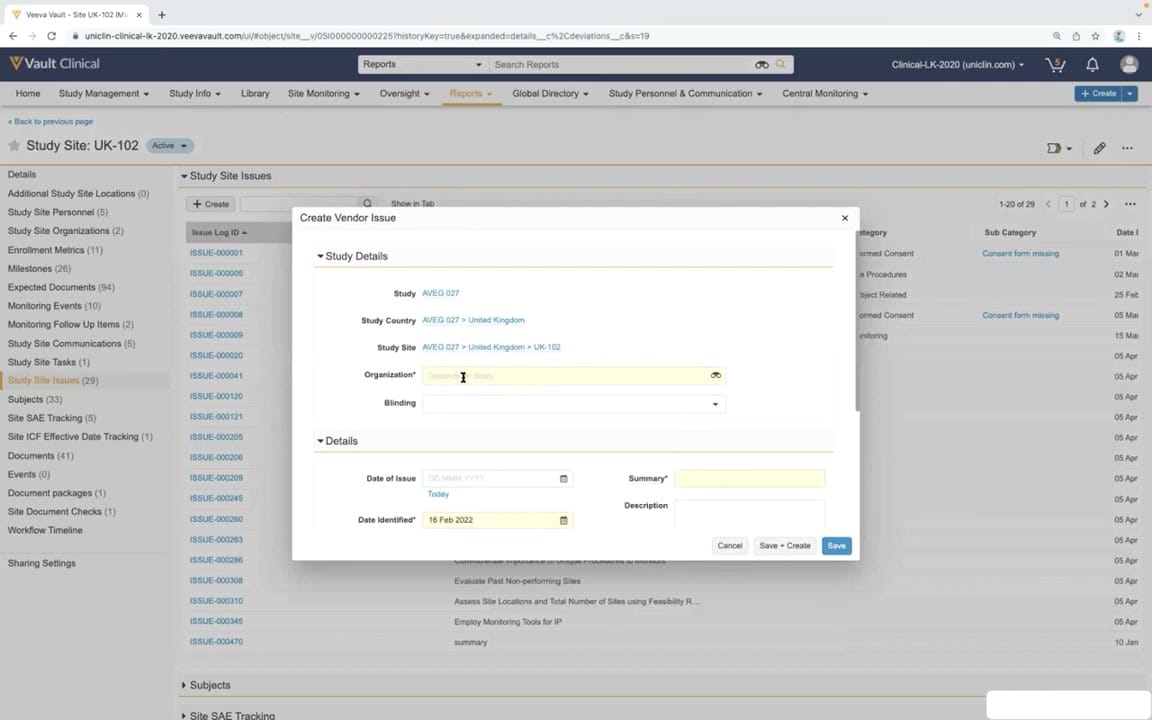The image size is (1152, 720).
Task: Click the pencil edit icon for Study Site
Action: (x=1099, y=148)
